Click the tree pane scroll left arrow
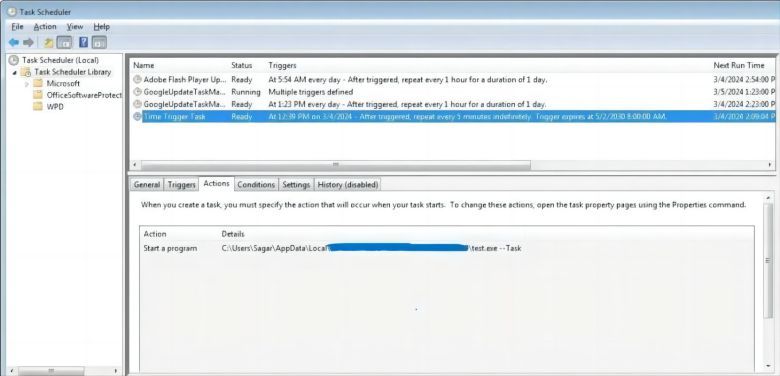780x376 pixels. (11, 371)
